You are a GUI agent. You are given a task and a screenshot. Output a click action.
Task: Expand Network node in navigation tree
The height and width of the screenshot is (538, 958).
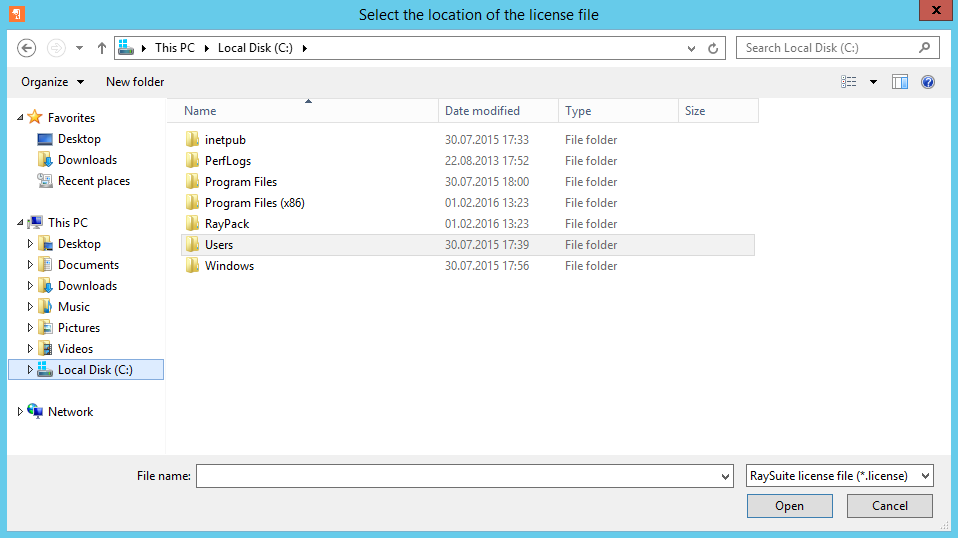21,412
